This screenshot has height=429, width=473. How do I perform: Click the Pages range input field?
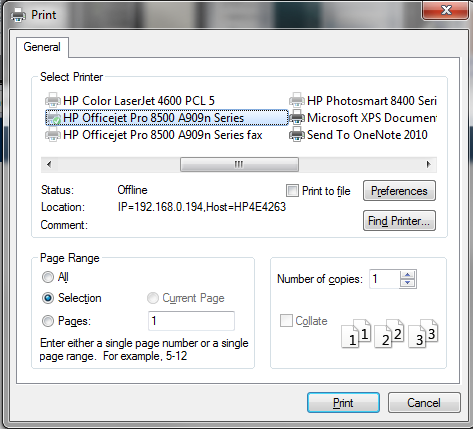(x=191, y=321)
